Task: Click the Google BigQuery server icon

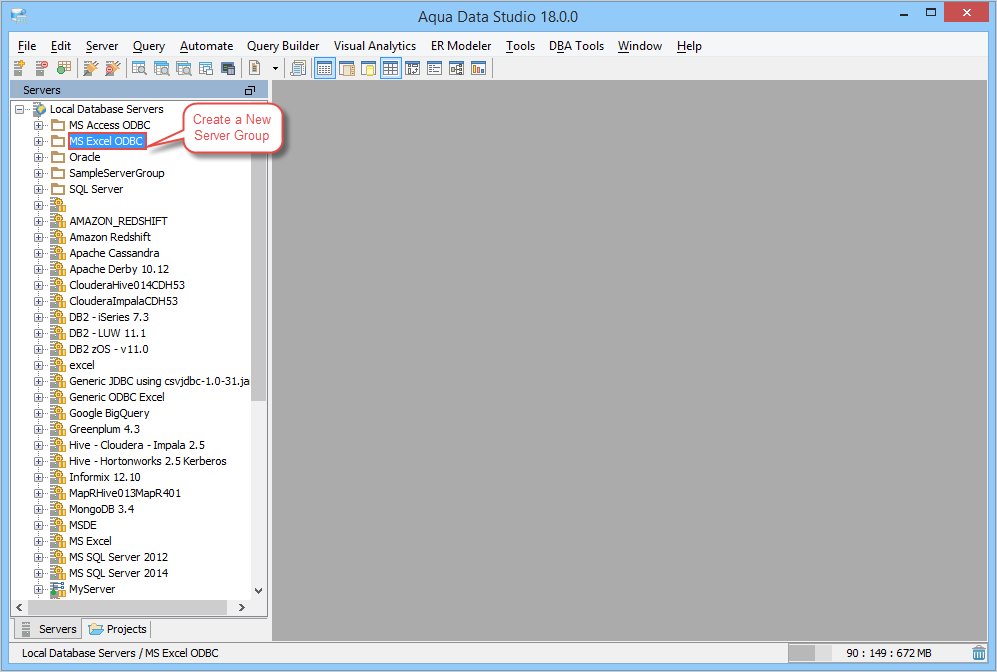Action: (58, 413)
